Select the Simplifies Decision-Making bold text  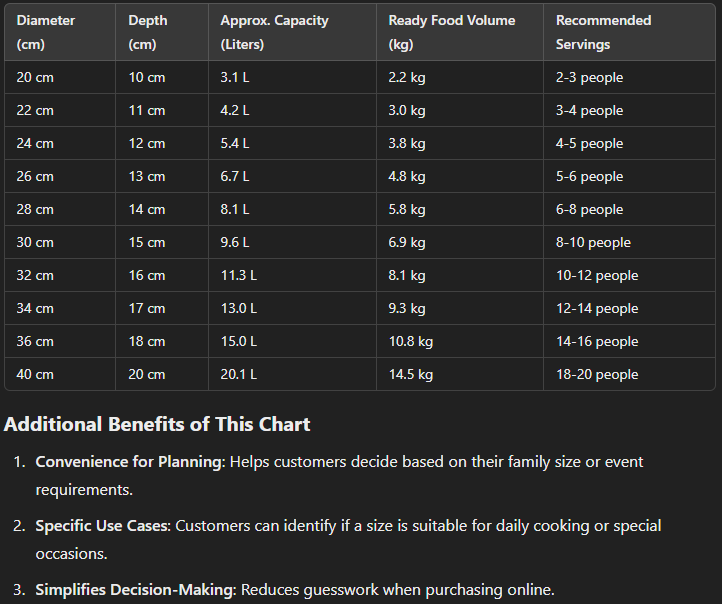(x=136, y=590)
